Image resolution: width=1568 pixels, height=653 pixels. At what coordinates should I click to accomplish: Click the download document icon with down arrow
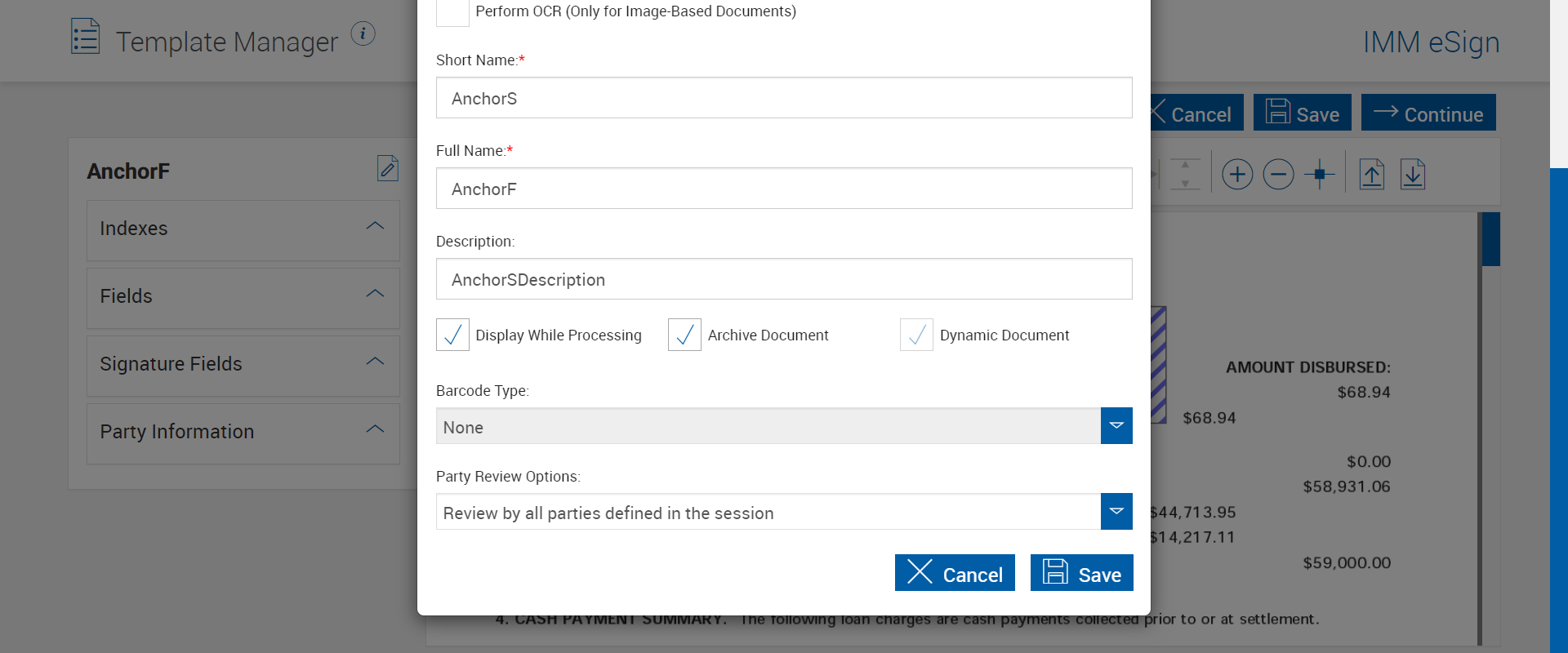[1413, 174]
